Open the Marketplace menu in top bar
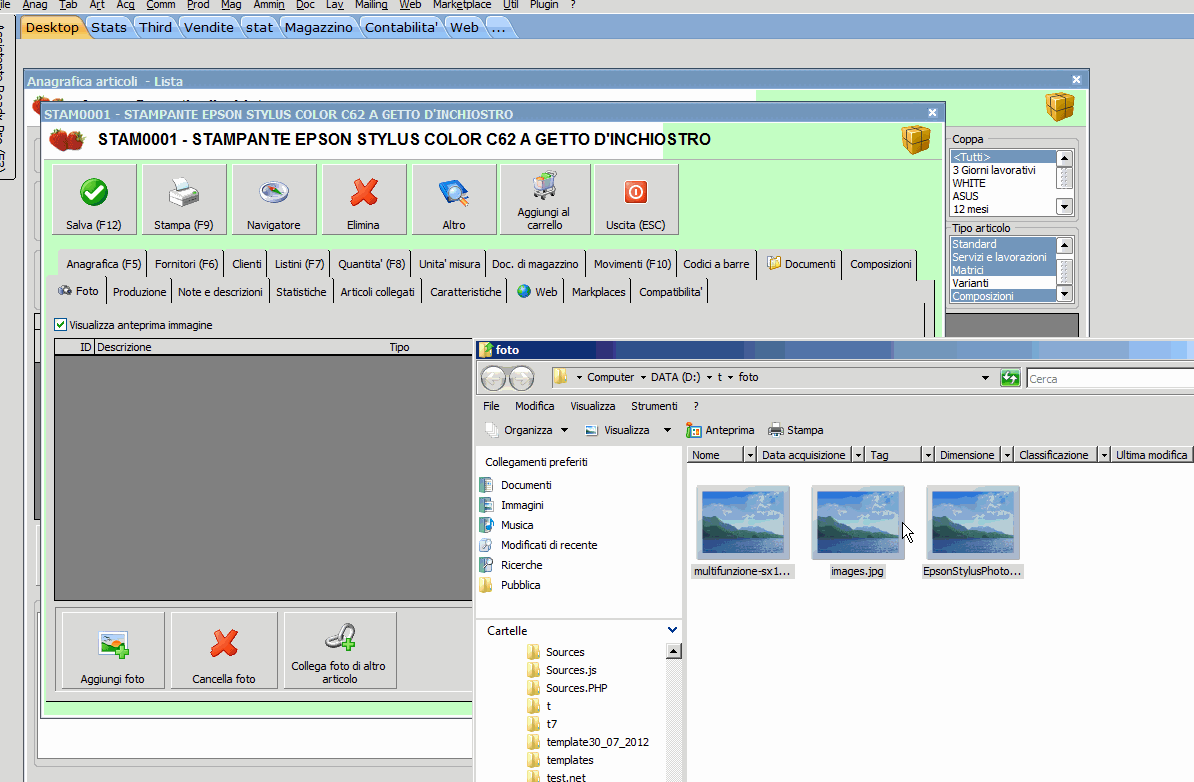1194x782 pixels. point(462,5)
